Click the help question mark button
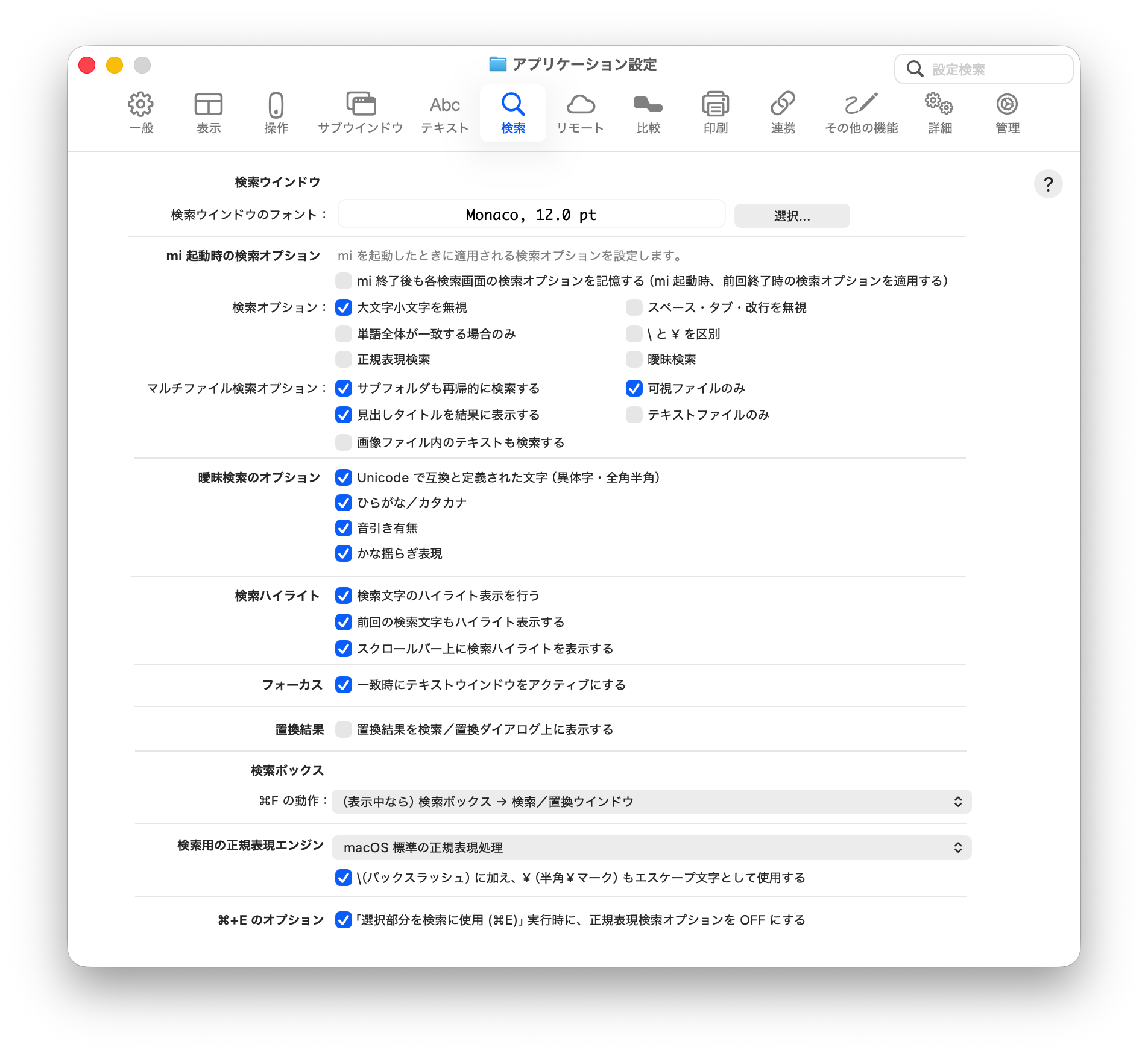 point(1048,184)
